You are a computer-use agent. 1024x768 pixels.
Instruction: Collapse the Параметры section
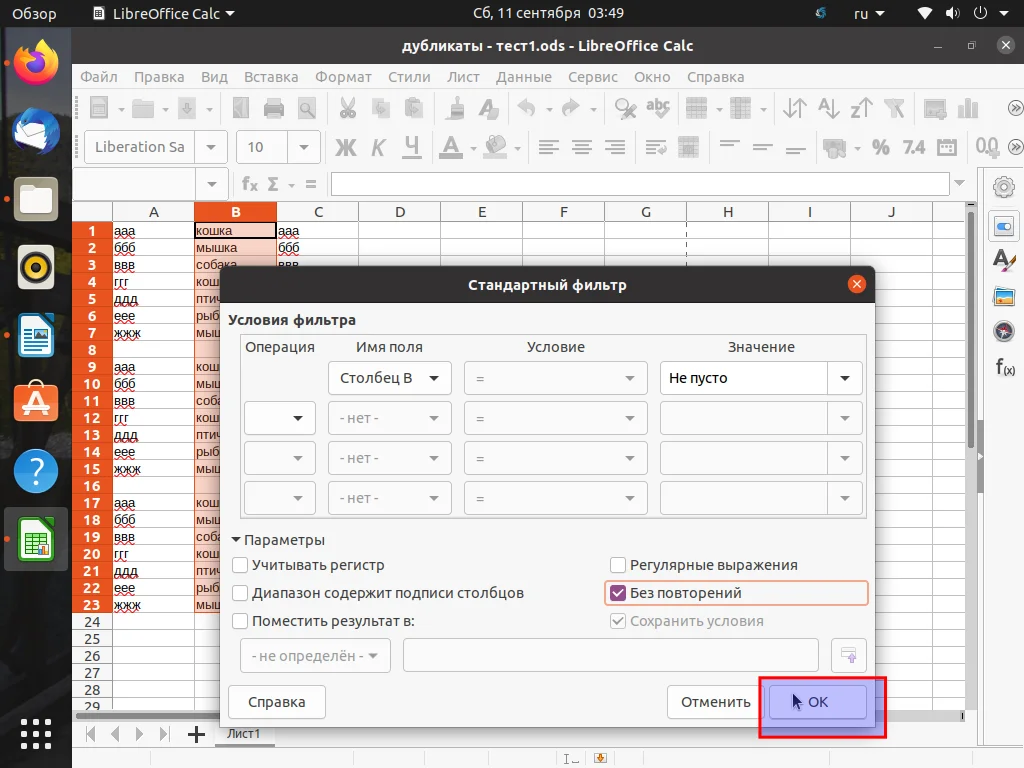237,539
